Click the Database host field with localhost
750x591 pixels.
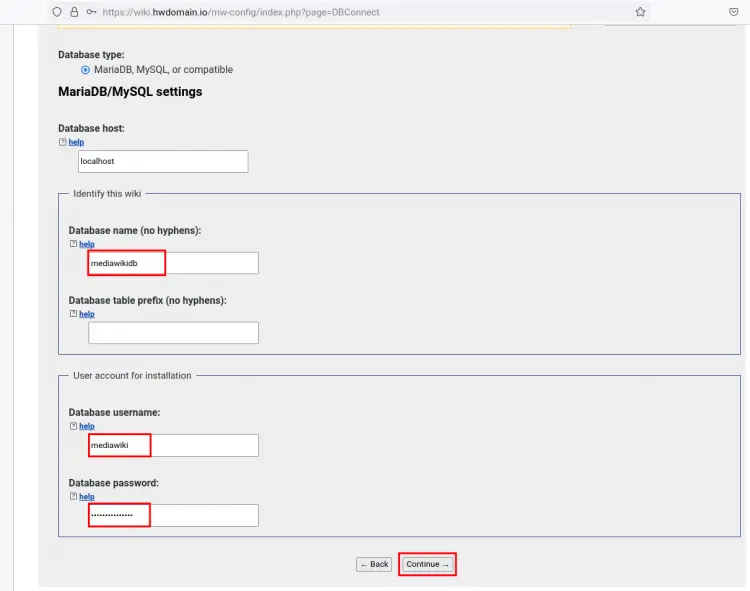163,161
